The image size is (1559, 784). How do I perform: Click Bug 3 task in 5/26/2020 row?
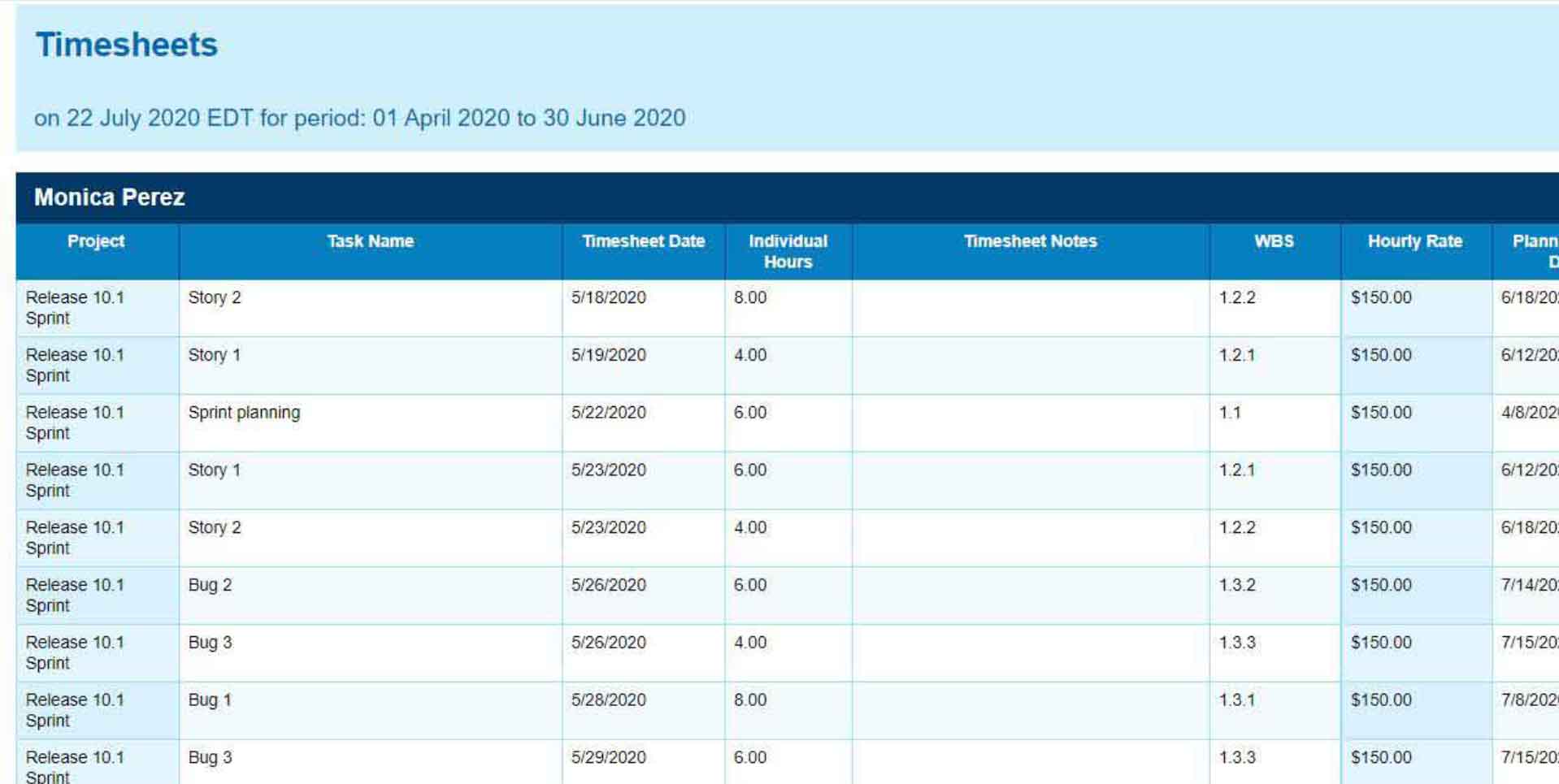pos(210,643)
